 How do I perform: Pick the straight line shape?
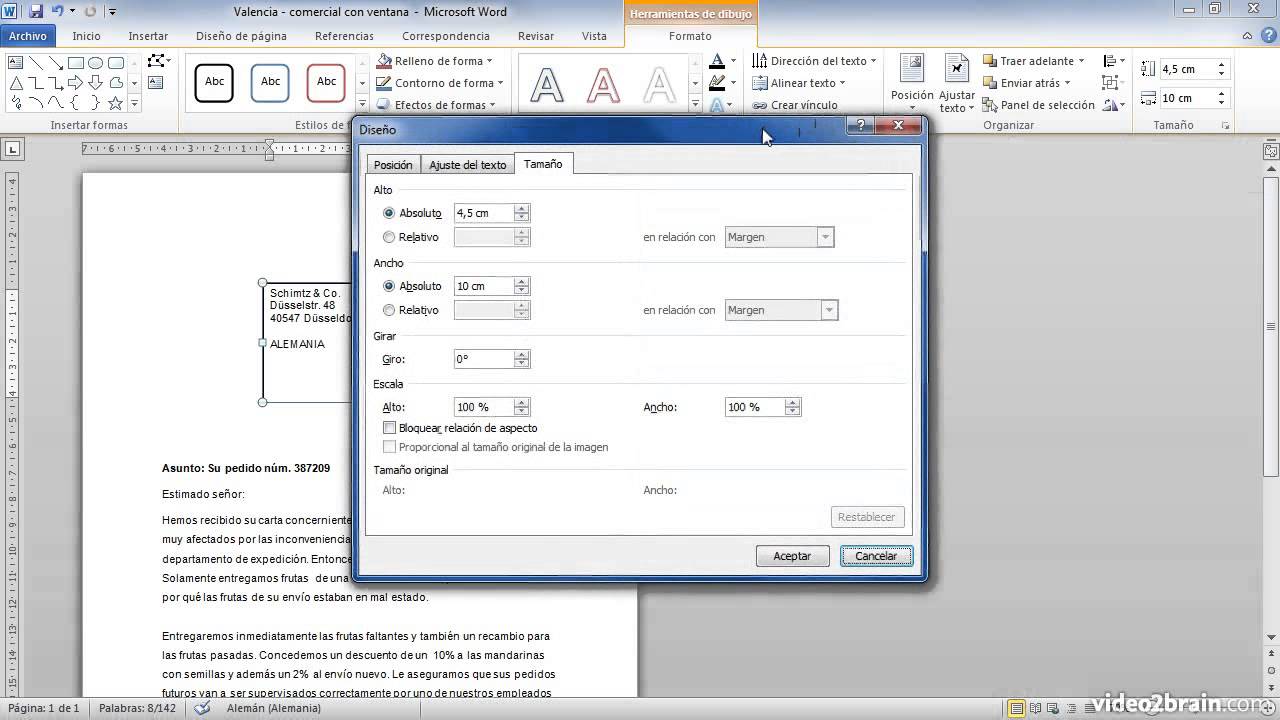(35, 63)
